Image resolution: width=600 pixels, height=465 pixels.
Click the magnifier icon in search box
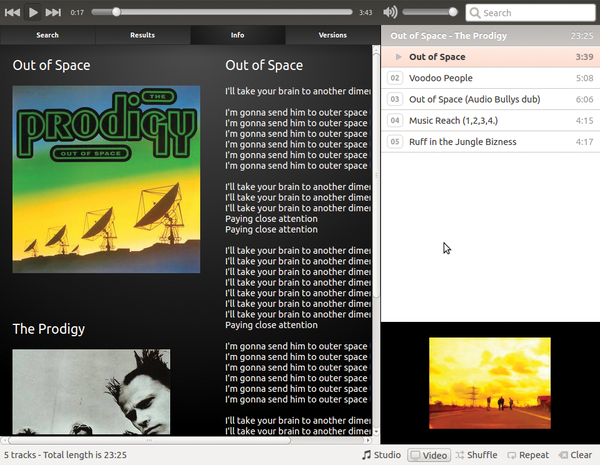(475, 13)
